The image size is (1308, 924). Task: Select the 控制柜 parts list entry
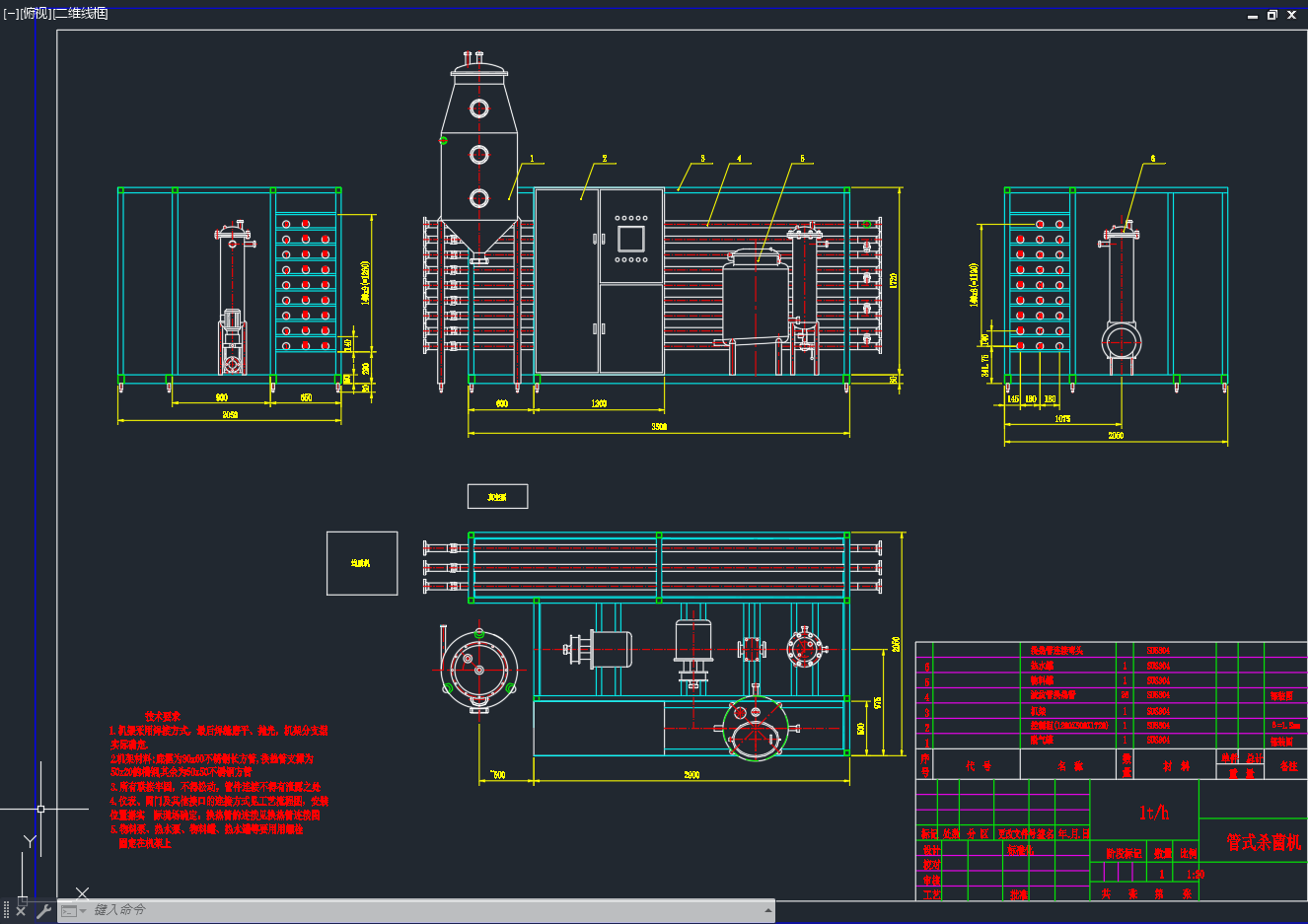(1069, 725)
